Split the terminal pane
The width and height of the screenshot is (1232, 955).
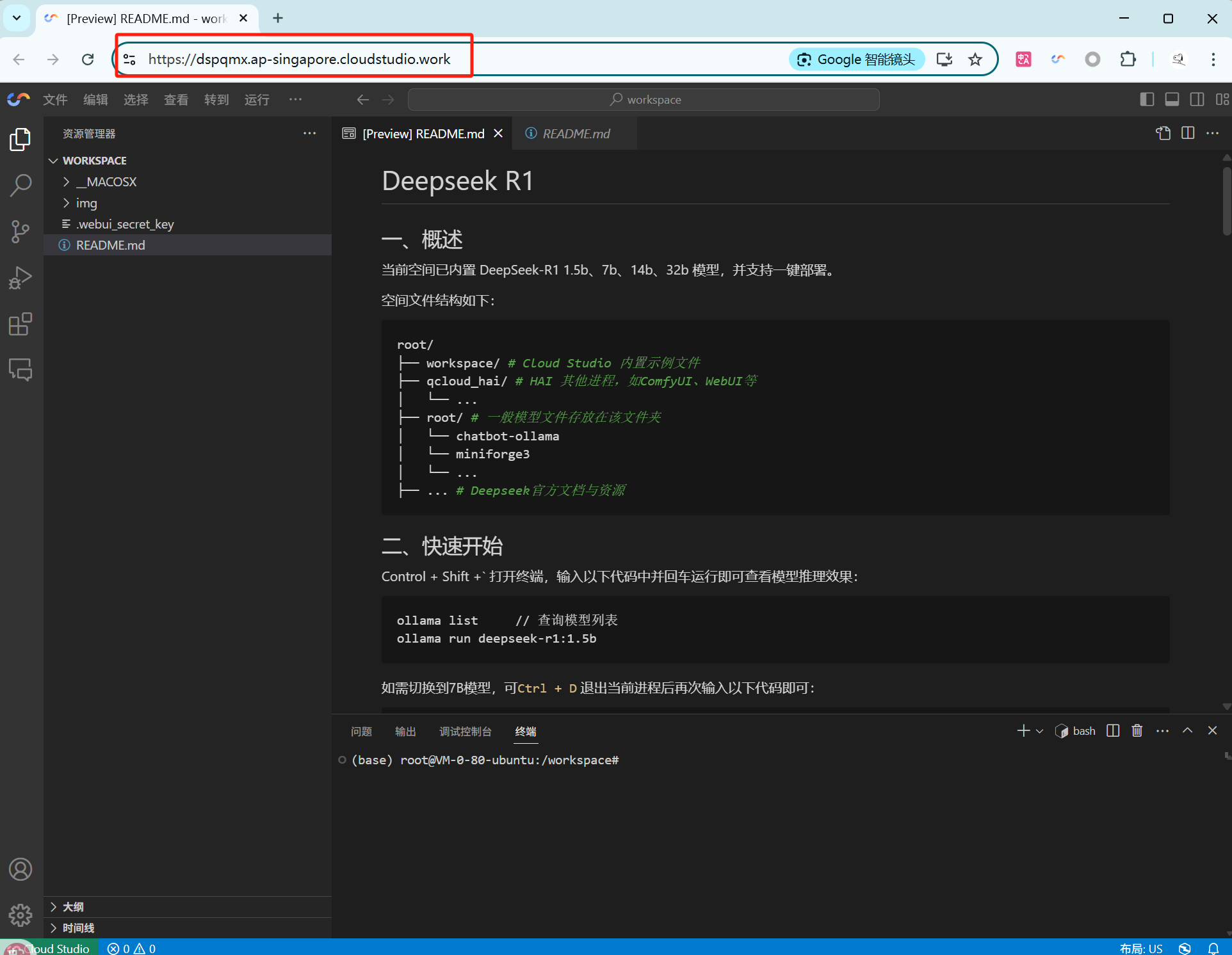1113,731
